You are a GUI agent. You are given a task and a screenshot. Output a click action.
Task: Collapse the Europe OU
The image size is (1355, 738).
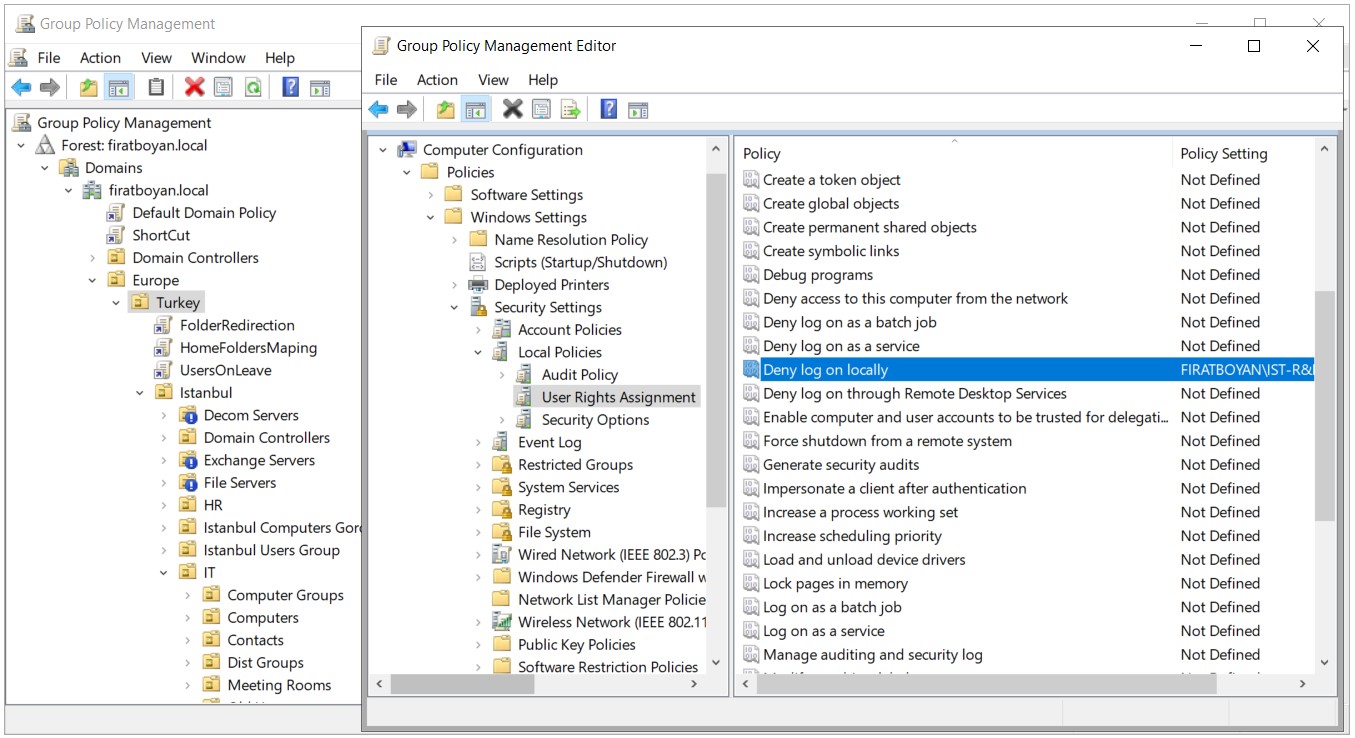[93, 281]
